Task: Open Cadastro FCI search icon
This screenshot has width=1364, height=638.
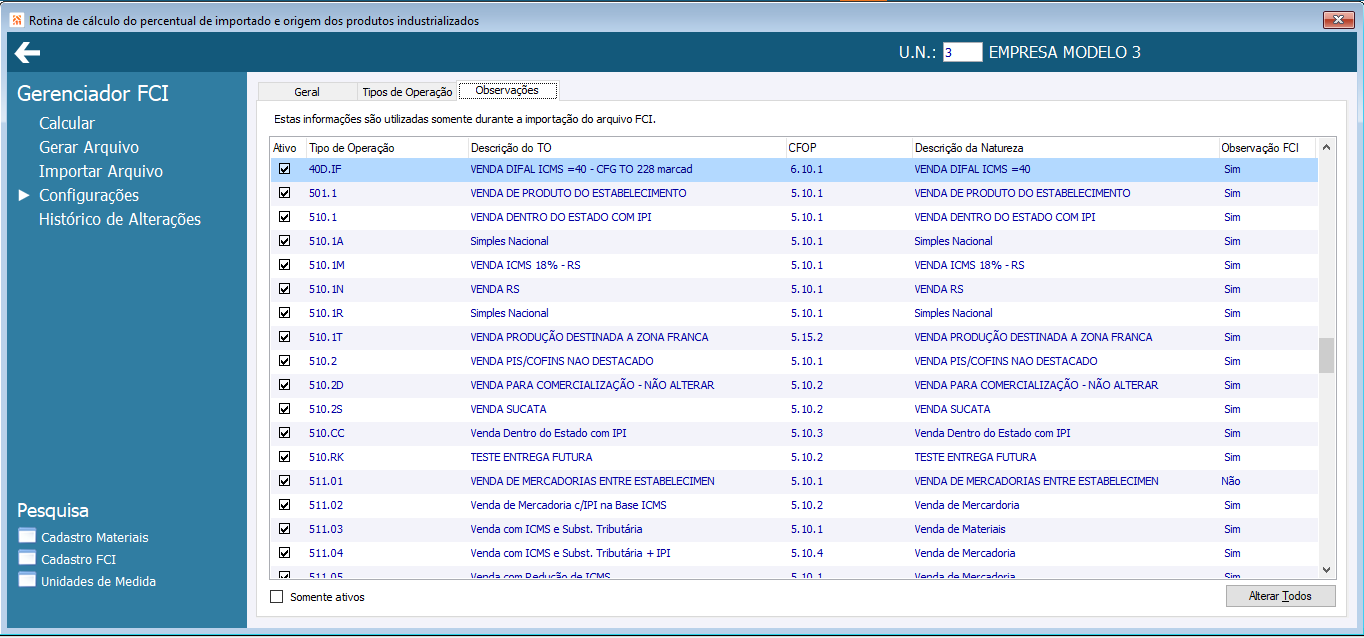Action: [x=27, y=558]
